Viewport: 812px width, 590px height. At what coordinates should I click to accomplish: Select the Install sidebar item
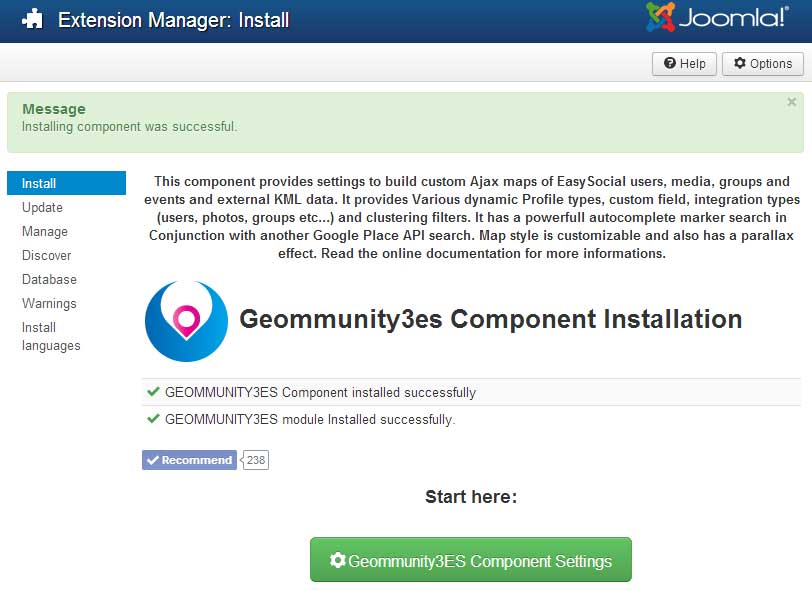66,183
